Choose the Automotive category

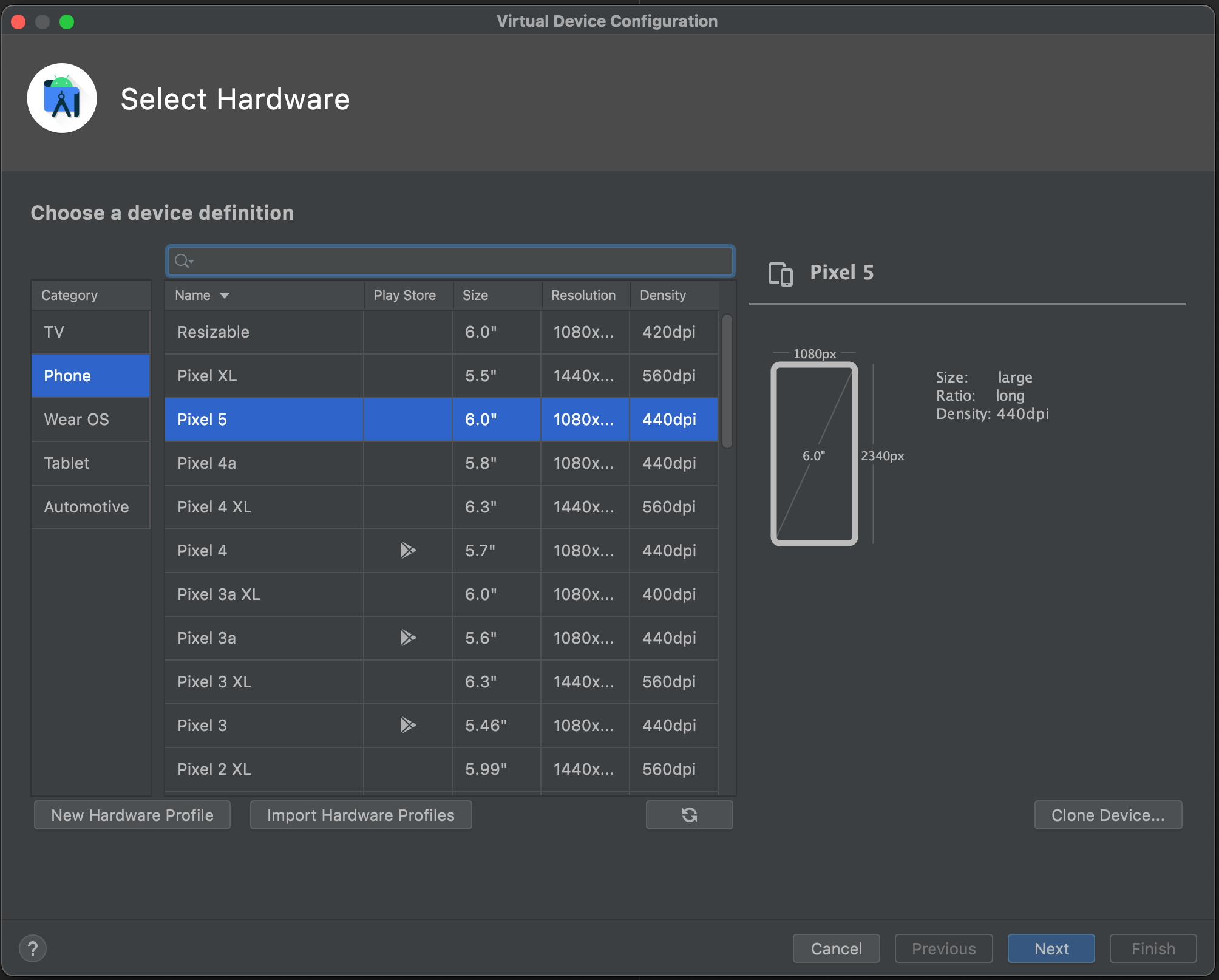(x=86, y=507)
